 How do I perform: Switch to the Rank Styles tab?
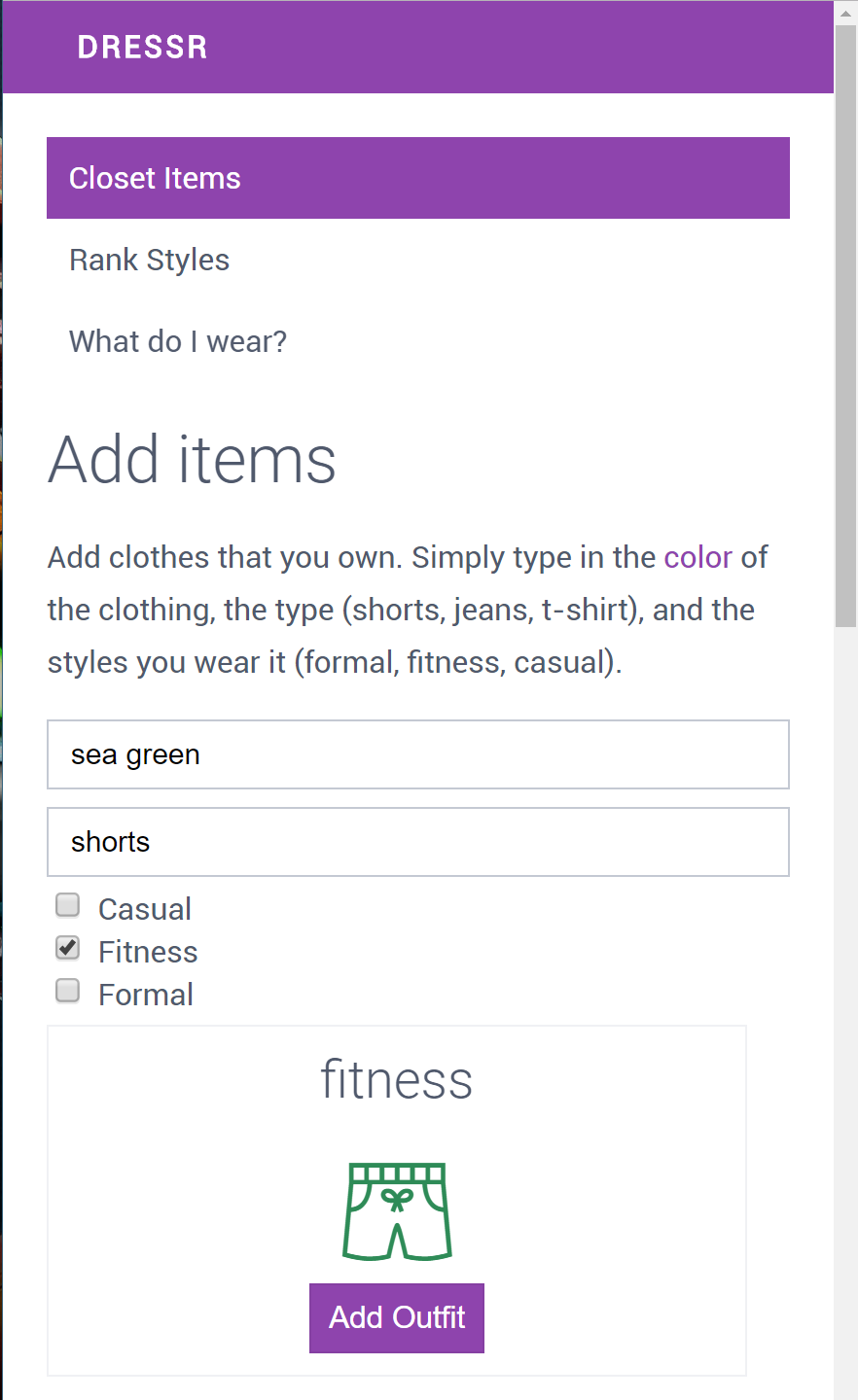pos(150,261)
